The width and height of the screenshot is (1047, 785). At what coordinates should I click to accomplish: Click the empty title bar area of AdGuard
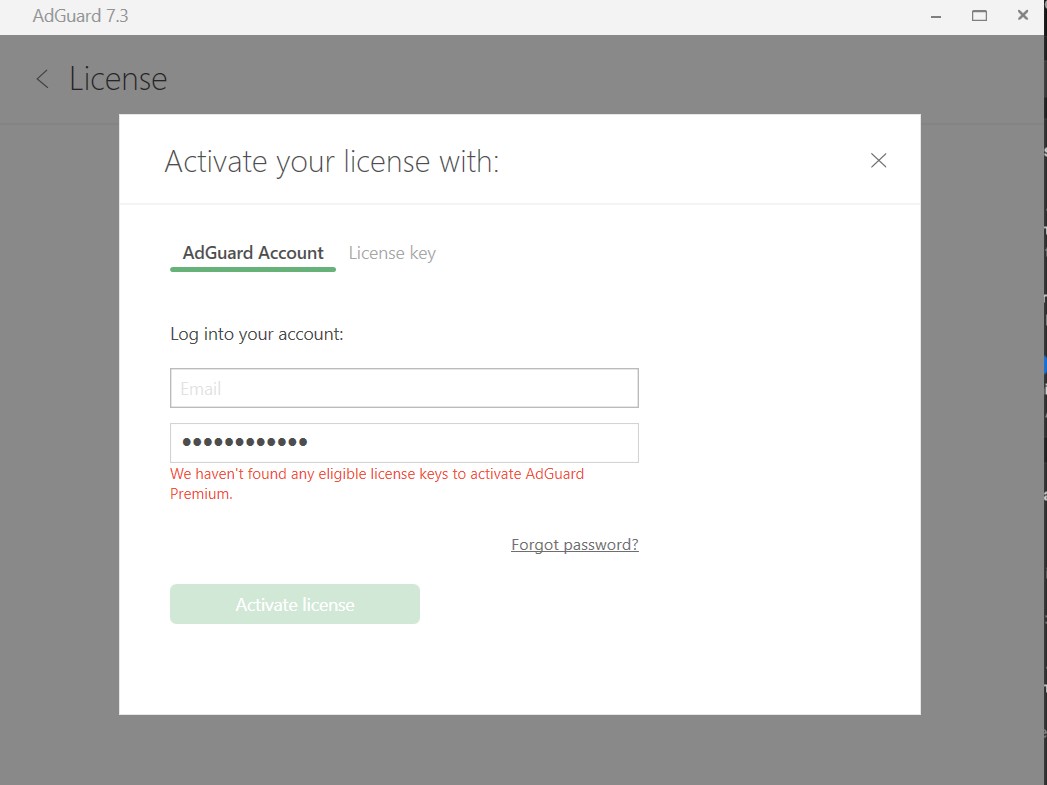click(500, 16)
